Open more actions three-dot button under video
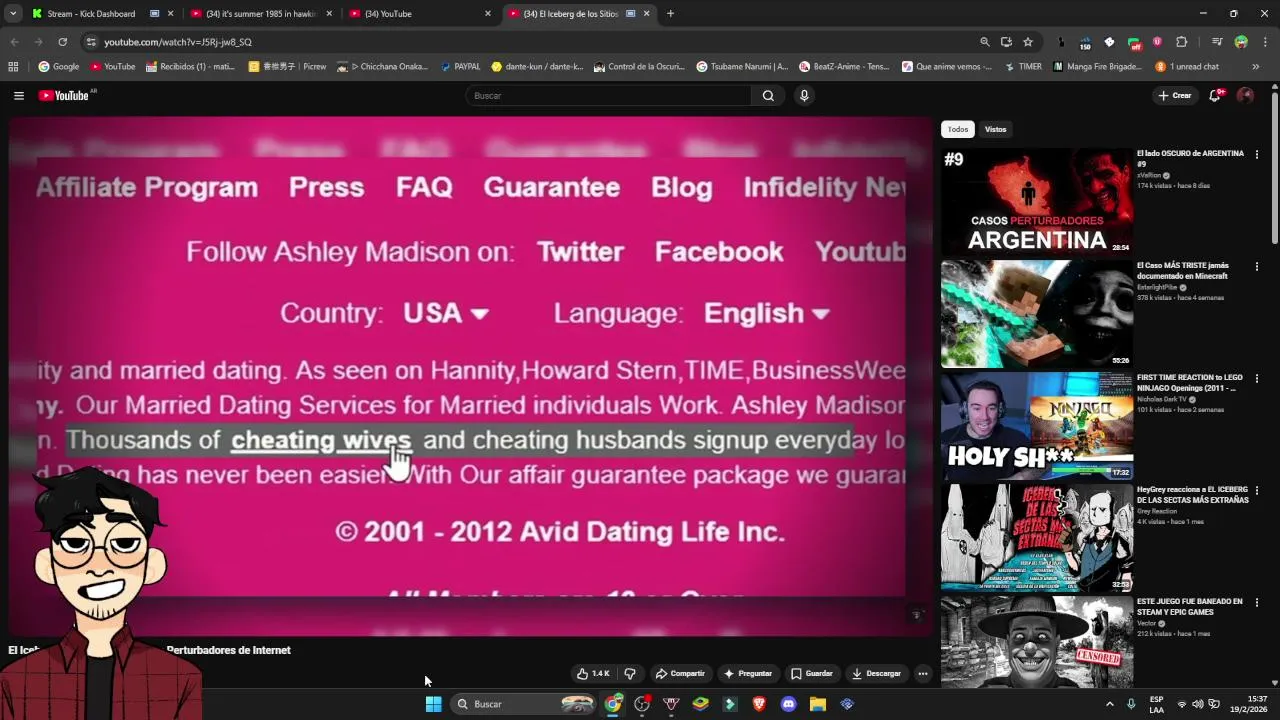This screenshot has height=720, width=1280. (923, 674)
